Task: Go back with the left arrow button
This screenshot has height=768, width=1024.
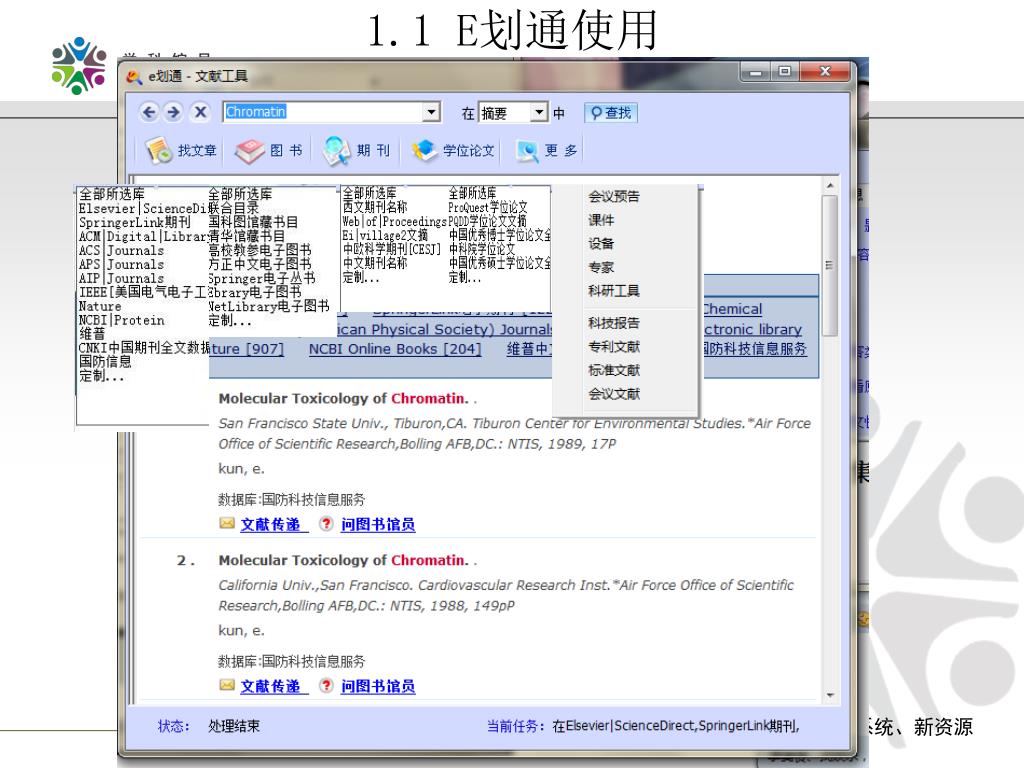Action: [x=150, y=112]
